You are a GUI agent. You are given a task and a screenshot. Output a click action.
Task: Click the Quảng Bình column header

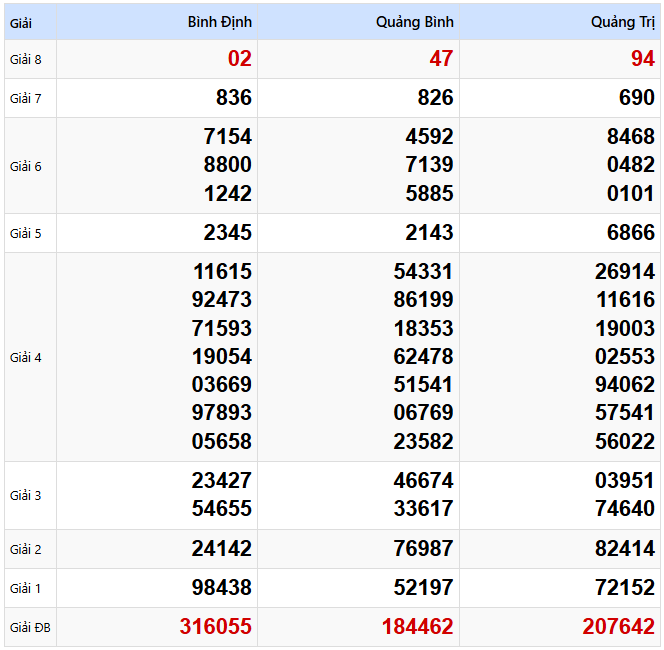coord(414,22)
